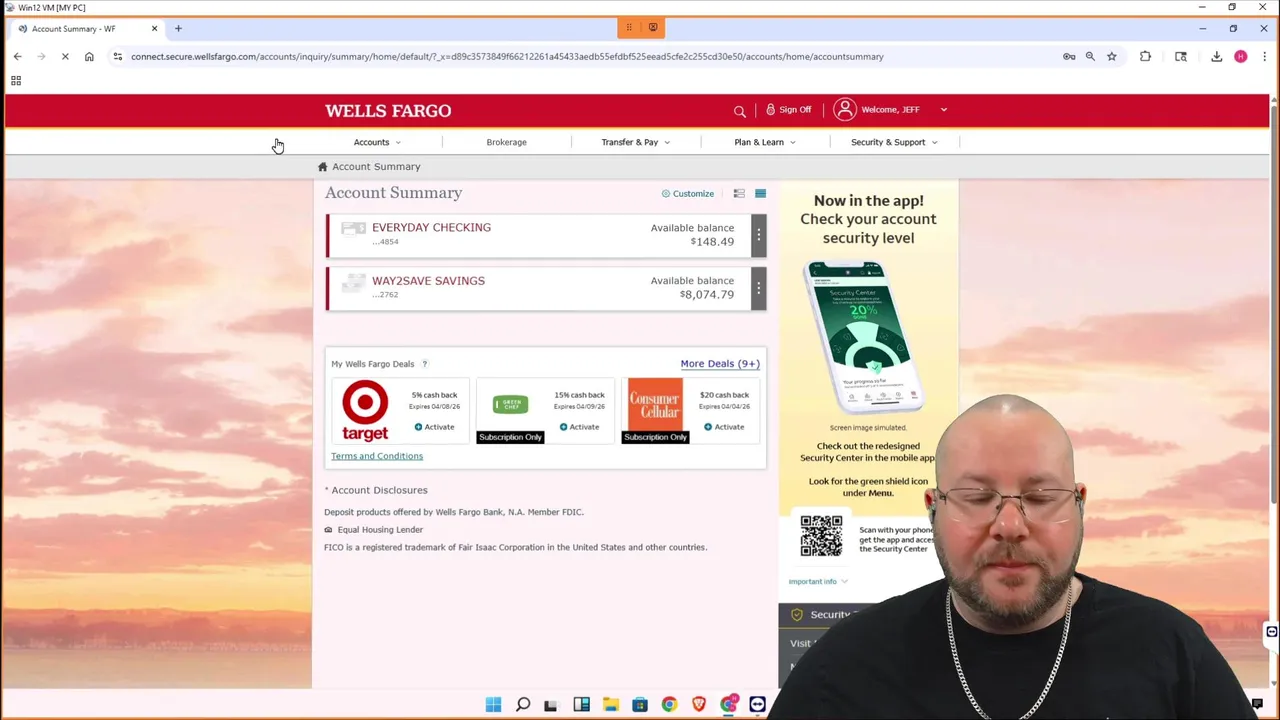Expand the Welcome JEFF dropdown arrow
The width and height of the screenshot is (1280, 720).
(943, 110)
